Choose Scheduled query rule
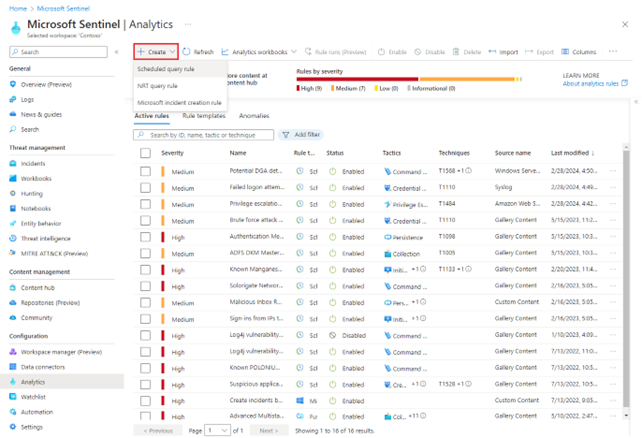Viewport: 642px width, 438px height. [x=181, y=69]
